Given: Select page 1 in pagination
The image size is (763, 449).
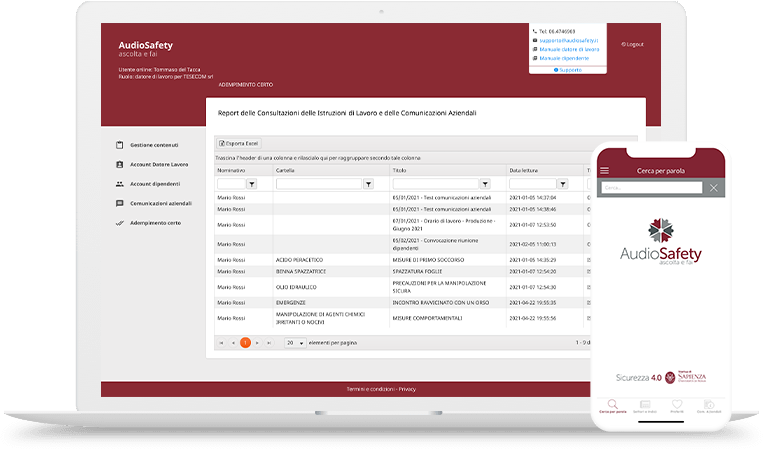Looking at the screenshot, I should click(245, 343).
